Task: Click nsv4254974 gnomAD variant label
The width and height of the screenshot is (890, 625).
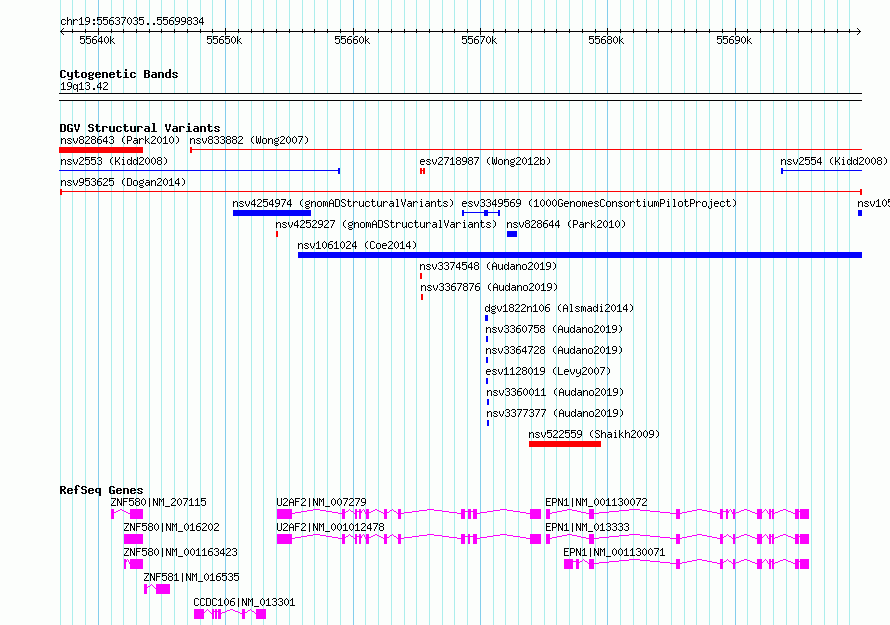Action: tap(343, 203)
